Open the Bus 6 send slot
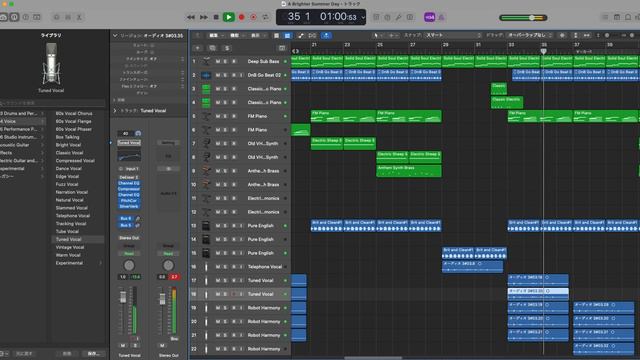Image resolution: width=640 pixels, height=360 pixels. click(126, 218)
